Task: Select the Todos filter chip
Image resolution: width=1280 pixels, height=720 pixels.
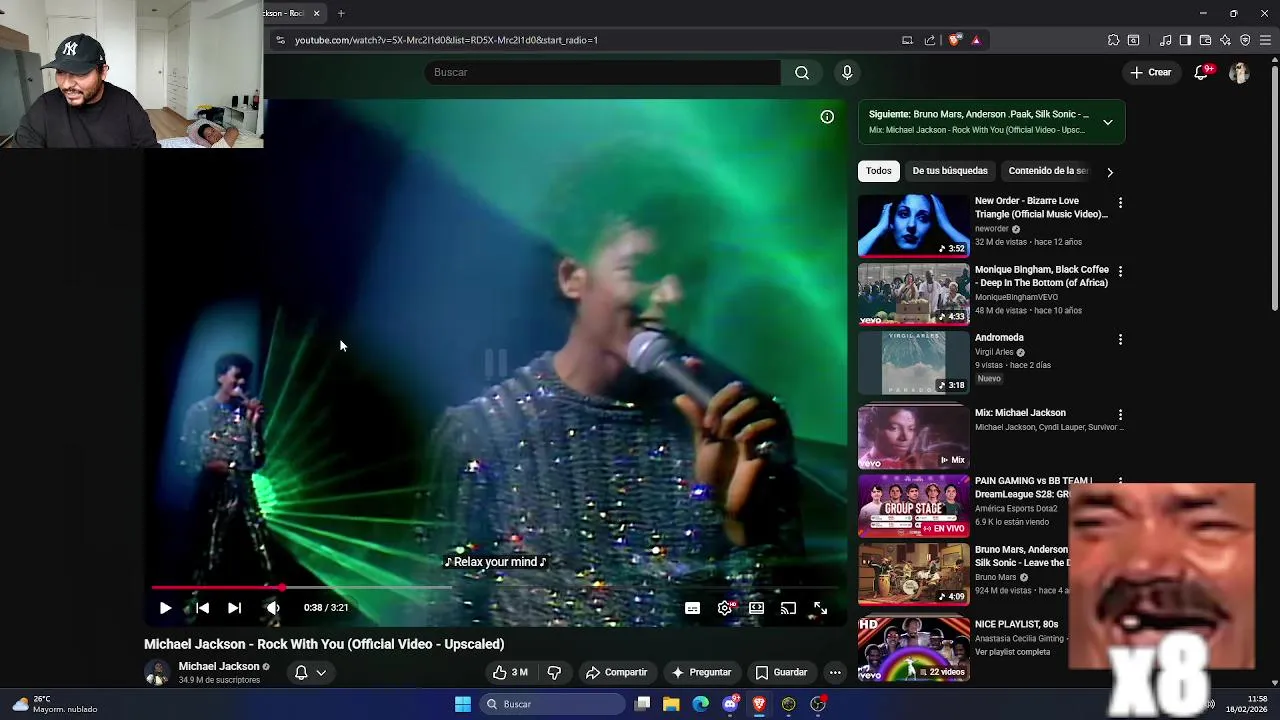Action: (879, 171)
